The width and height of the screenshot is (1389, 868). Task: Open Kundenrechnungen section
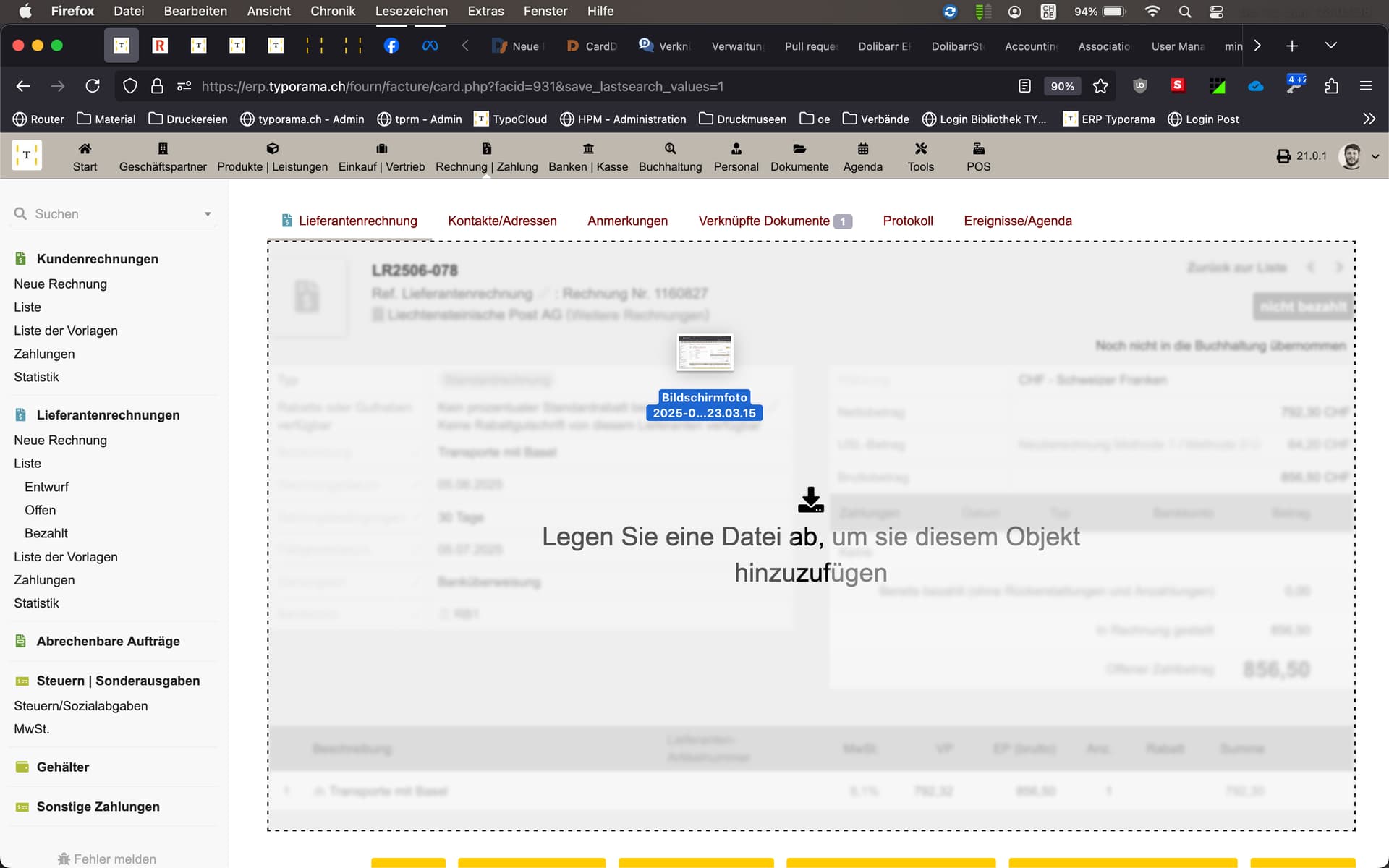click(97, 259)
